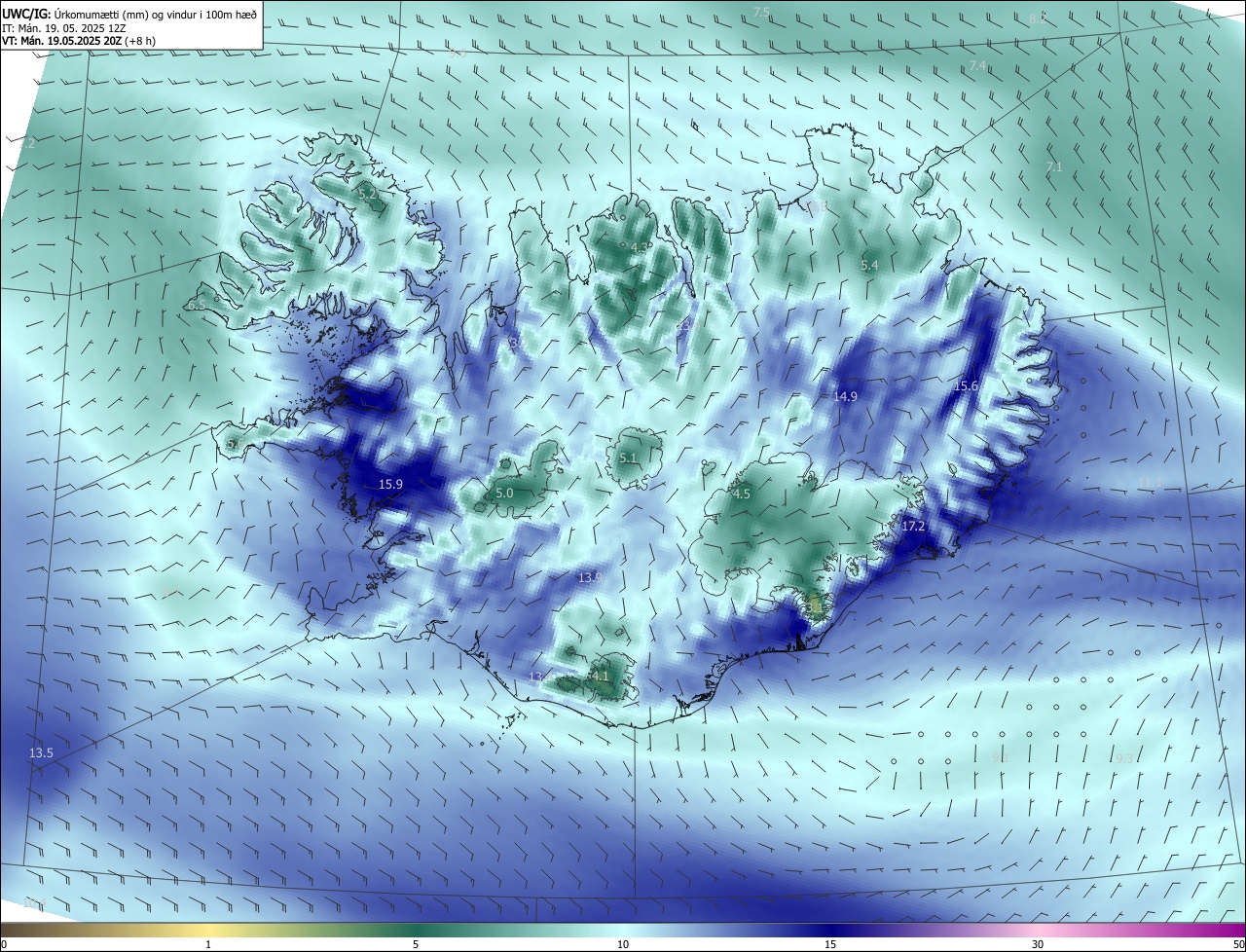Viewport: 1246px width, 952px height.
Task: Click the 10 tick on the color scale
Action: tap(623, 944)
